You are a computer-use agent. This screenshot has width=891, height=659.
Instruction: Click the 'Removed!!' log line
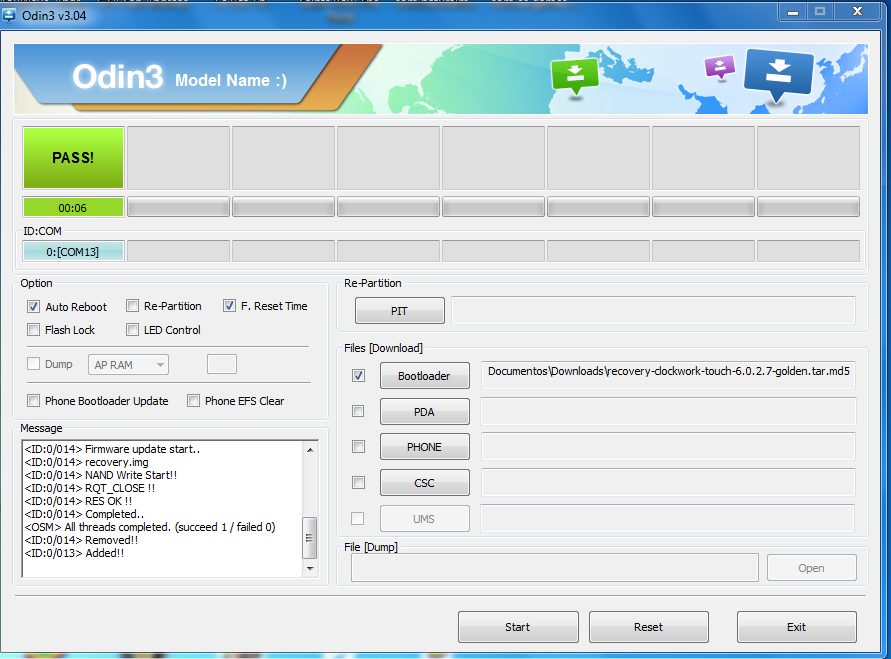click(81, 540)
